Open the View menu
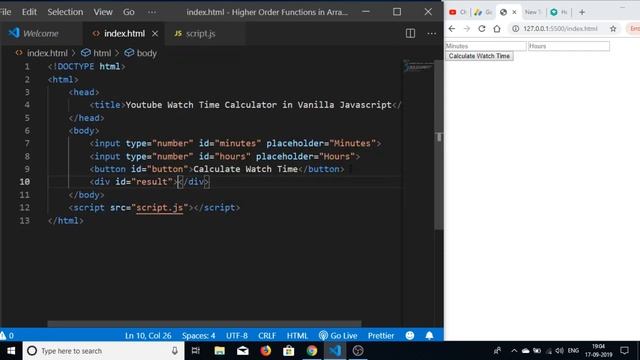This screenshot has height=360, width=640. tap(103, 12)
